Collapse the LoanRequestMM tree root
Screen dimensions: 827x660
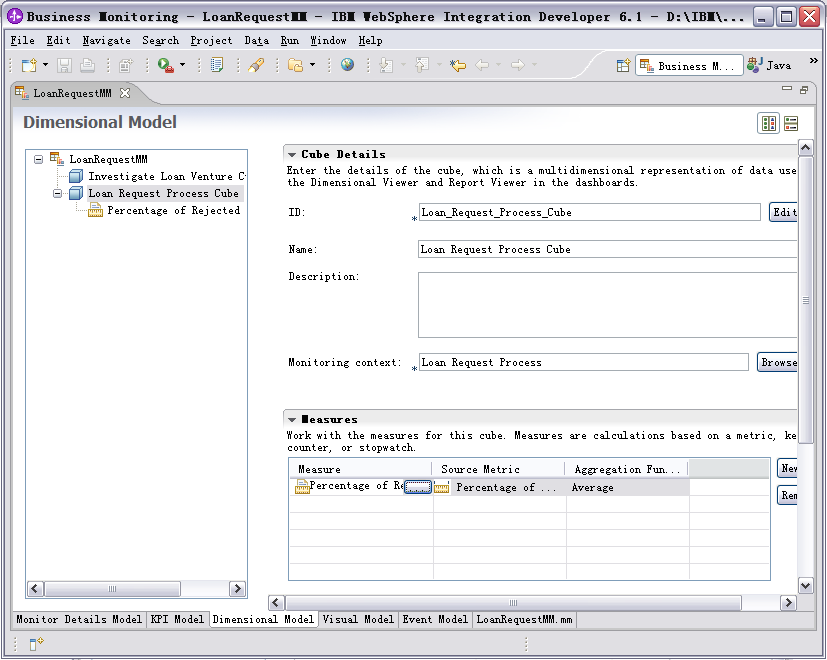coord(39,159)
